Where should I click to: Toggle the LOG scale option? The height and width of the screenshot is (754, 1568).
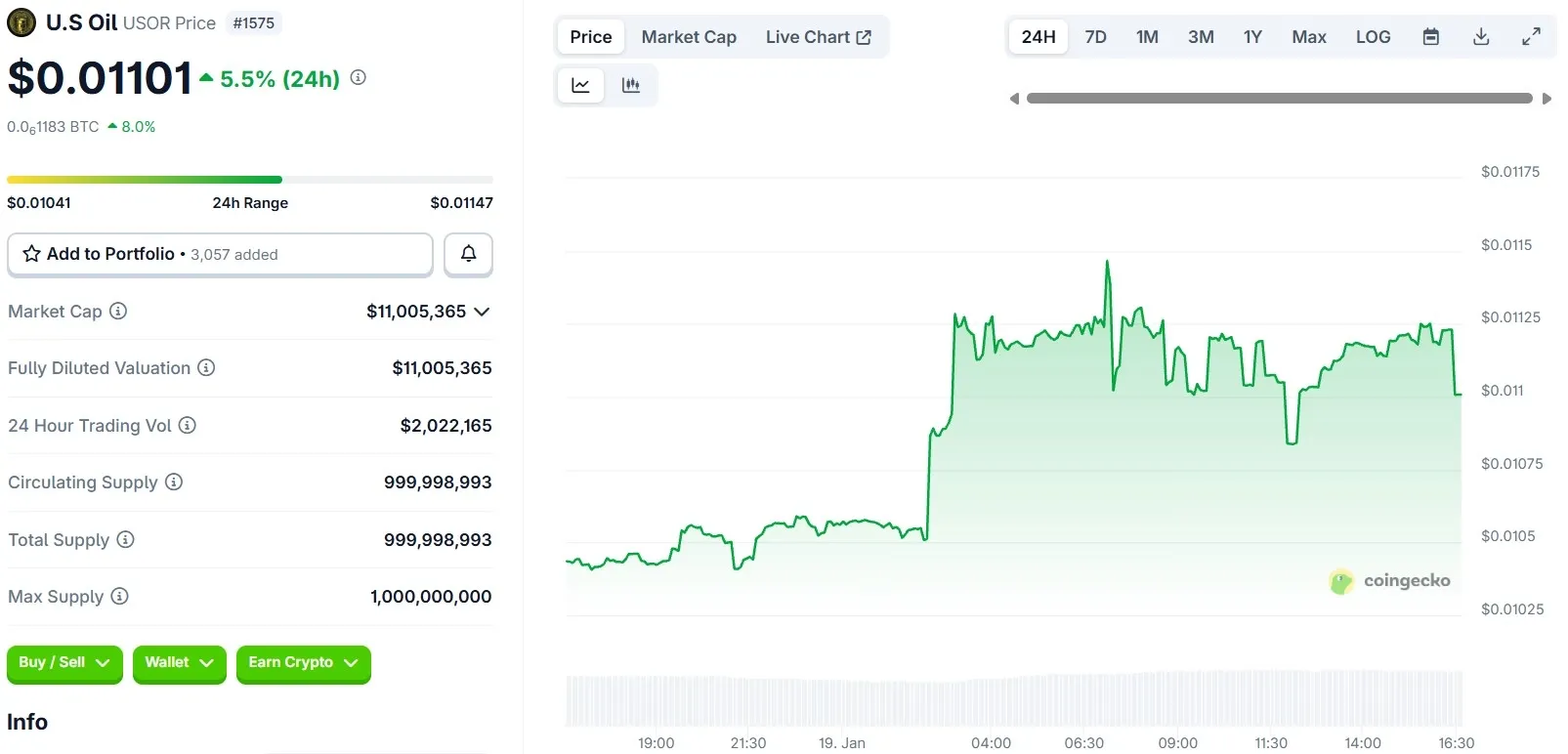(1373, 37)
